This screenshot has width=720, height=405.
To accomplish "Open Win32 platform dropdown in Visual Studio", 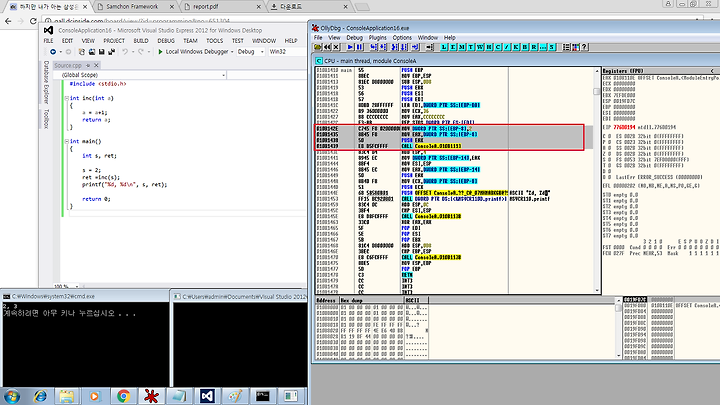I will 287,52.
